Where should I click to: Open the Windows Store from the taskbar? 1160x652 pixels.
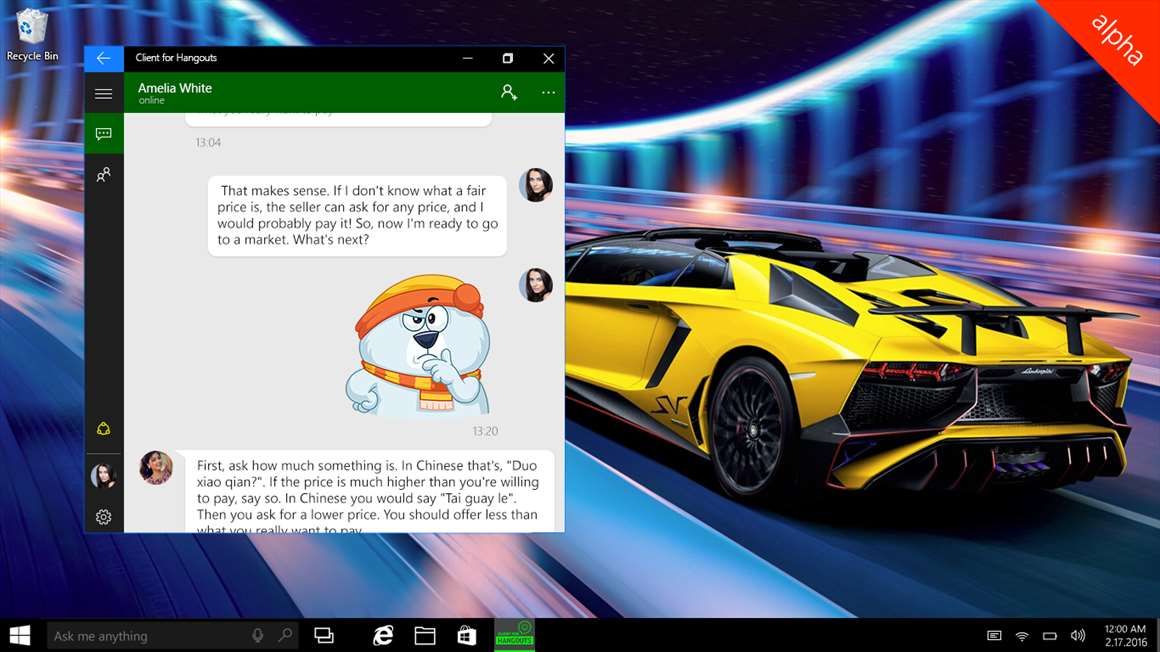466,634
